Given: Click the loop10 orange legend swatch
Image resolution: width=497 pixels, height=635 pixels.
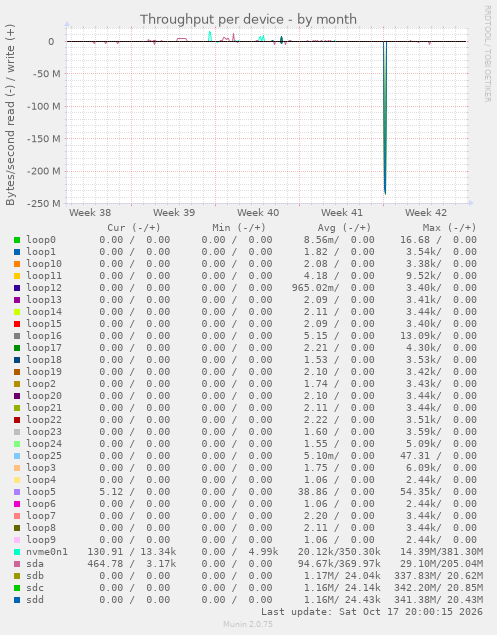Looking at the screenshot, I should click(17, 264).
